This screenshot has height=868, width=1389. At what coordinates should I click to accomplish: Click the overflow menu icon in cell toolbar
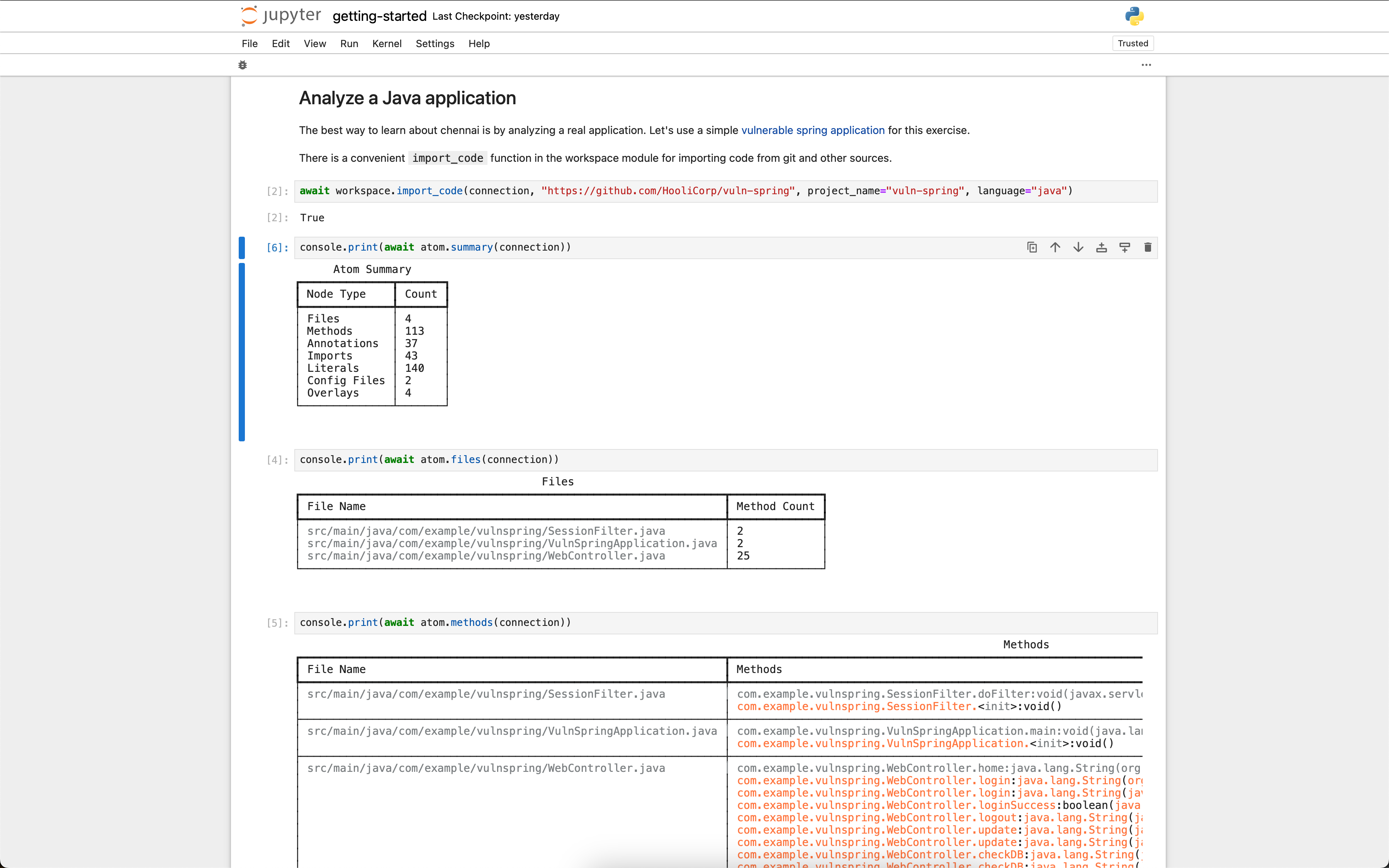click(1146, 65)
